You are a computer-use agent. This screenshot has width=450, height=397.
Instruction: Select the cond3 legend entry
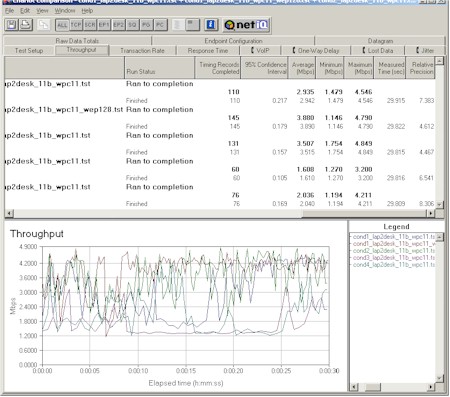[x=394, y=258]
